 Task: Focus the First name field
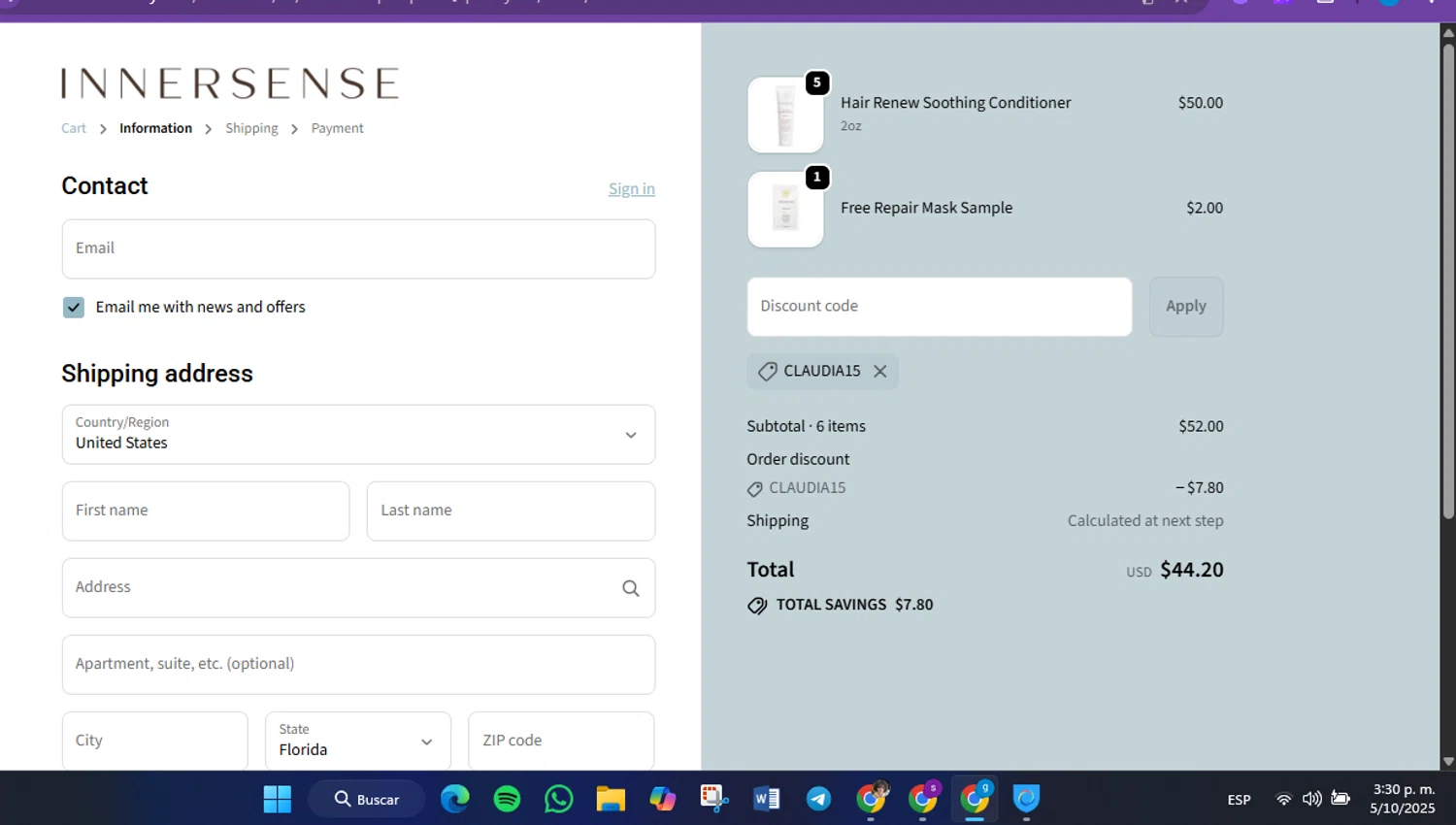pos(206,511)
